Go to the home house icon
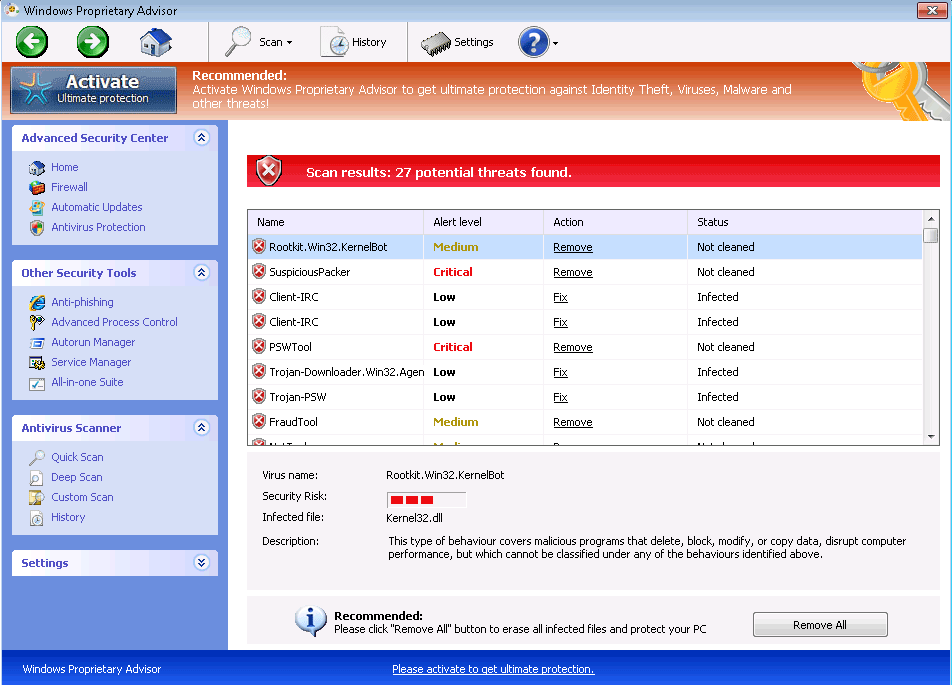The image size is (952, 685). [x=155, y=42]
